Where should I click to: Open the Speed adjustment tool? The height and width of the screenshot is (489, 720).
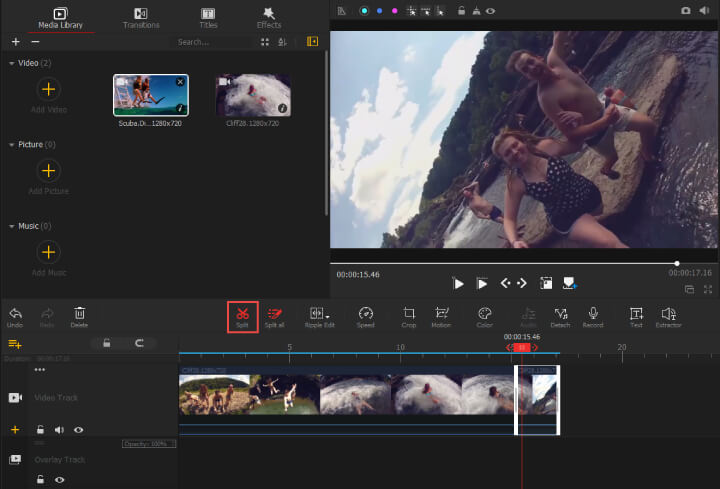pyautogui.click(x=366, y=315)
